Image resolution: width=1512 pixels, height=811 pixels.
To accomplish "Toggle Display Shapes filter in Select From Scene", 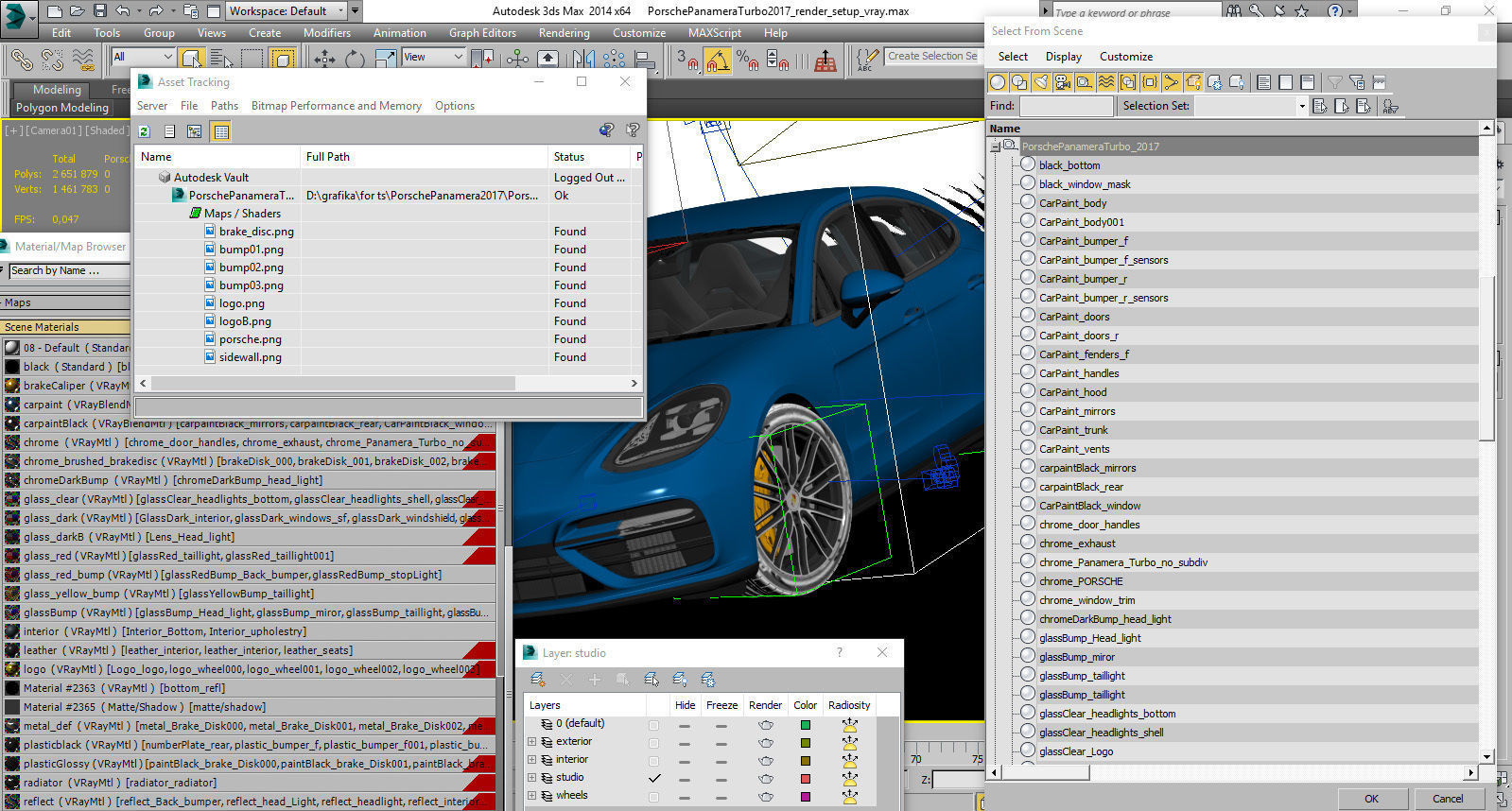I will pos(1018,82).
